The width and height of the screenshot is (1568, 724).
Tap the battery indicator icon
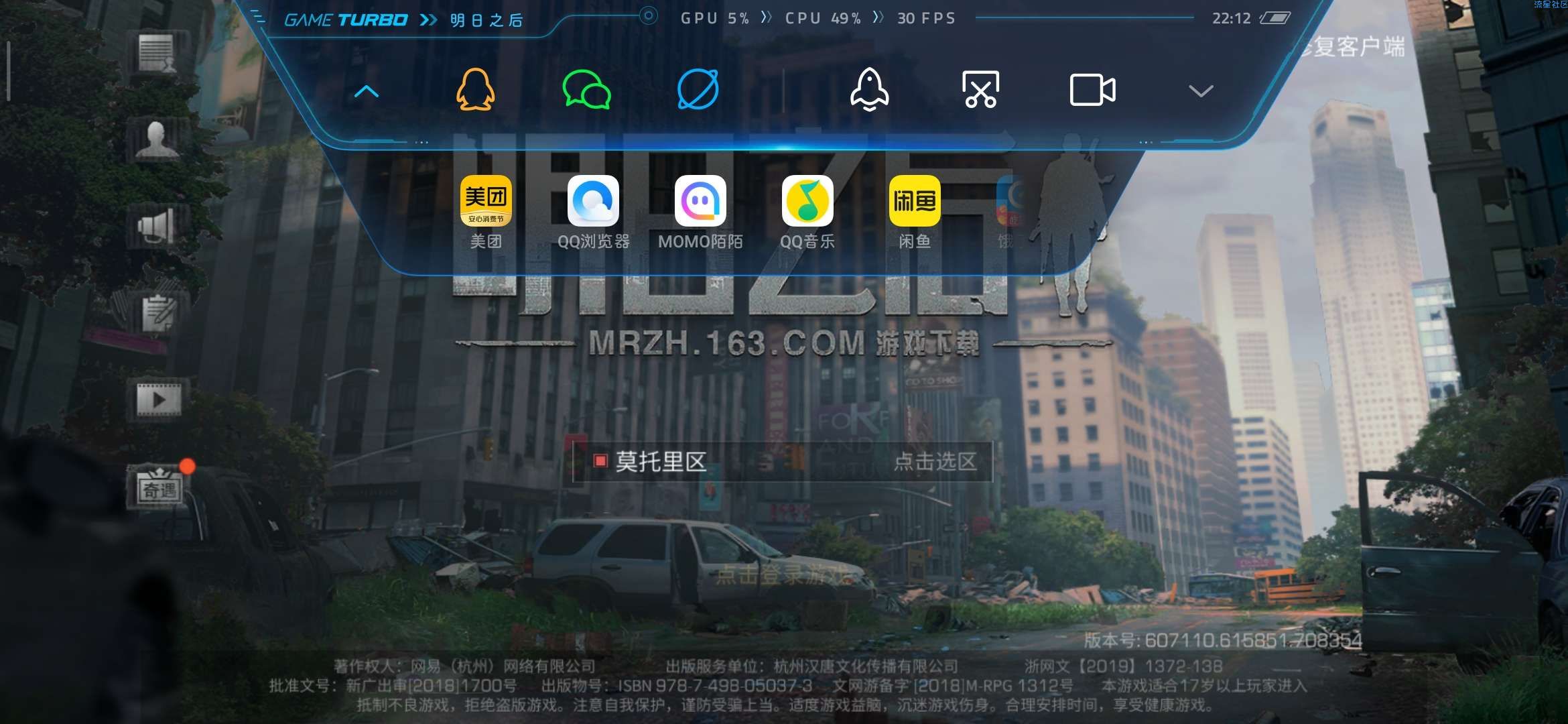(x=1275, y=18)
